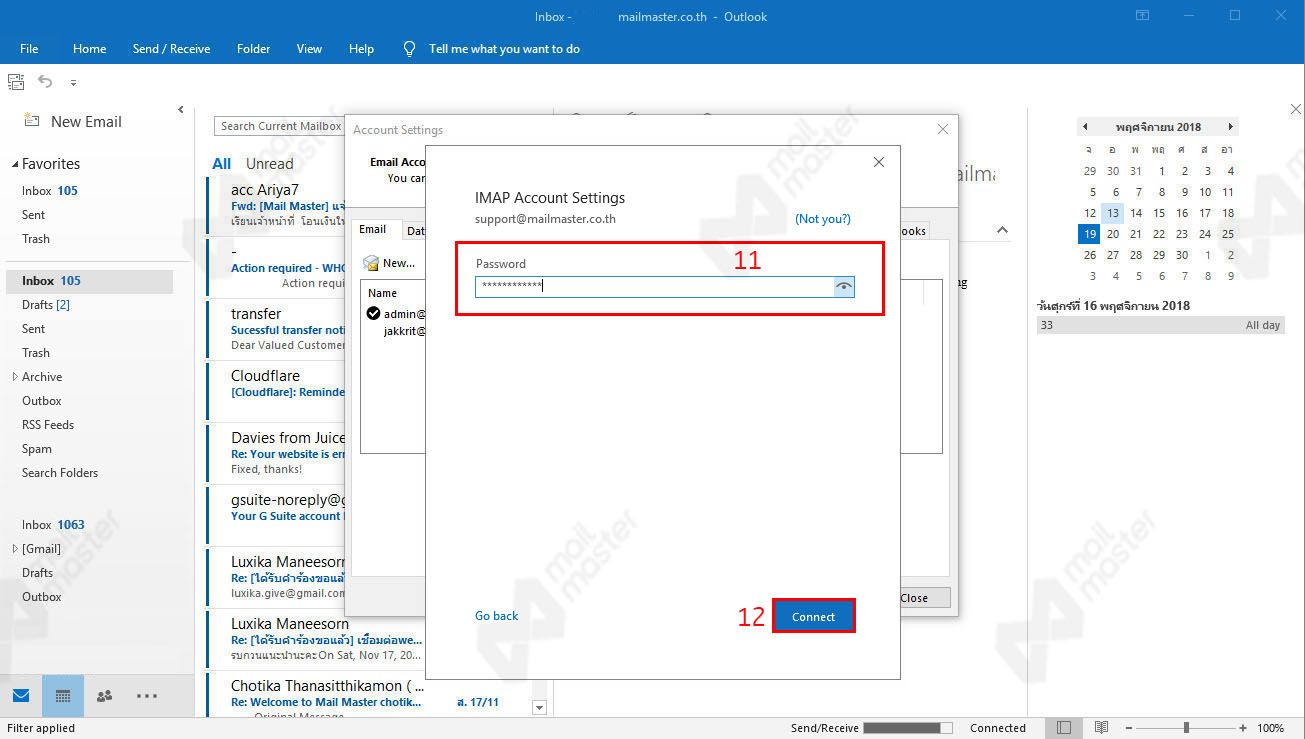This screenshot has height=739, width=1305.
Task: Click the 100% zoom level
Action: [1270, 728]
